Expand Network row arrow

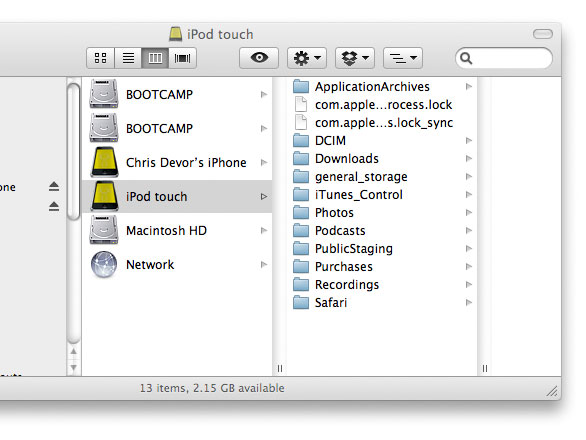click(264, 265)
